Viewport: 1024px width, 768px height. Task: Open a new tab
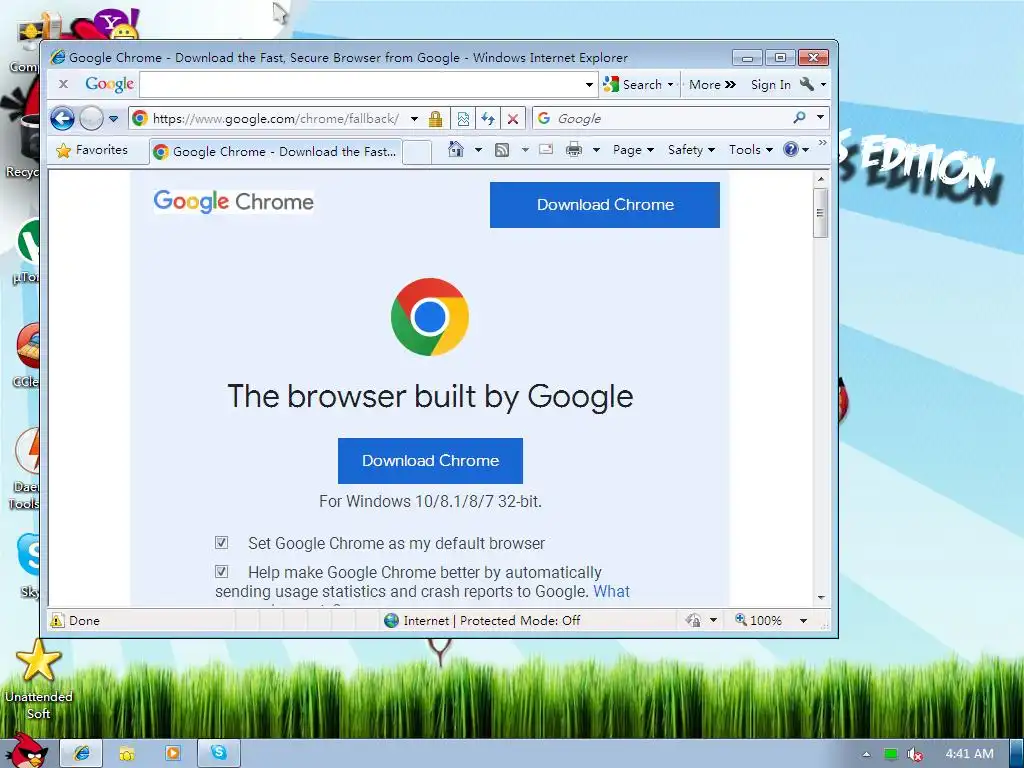coord(417,152)
